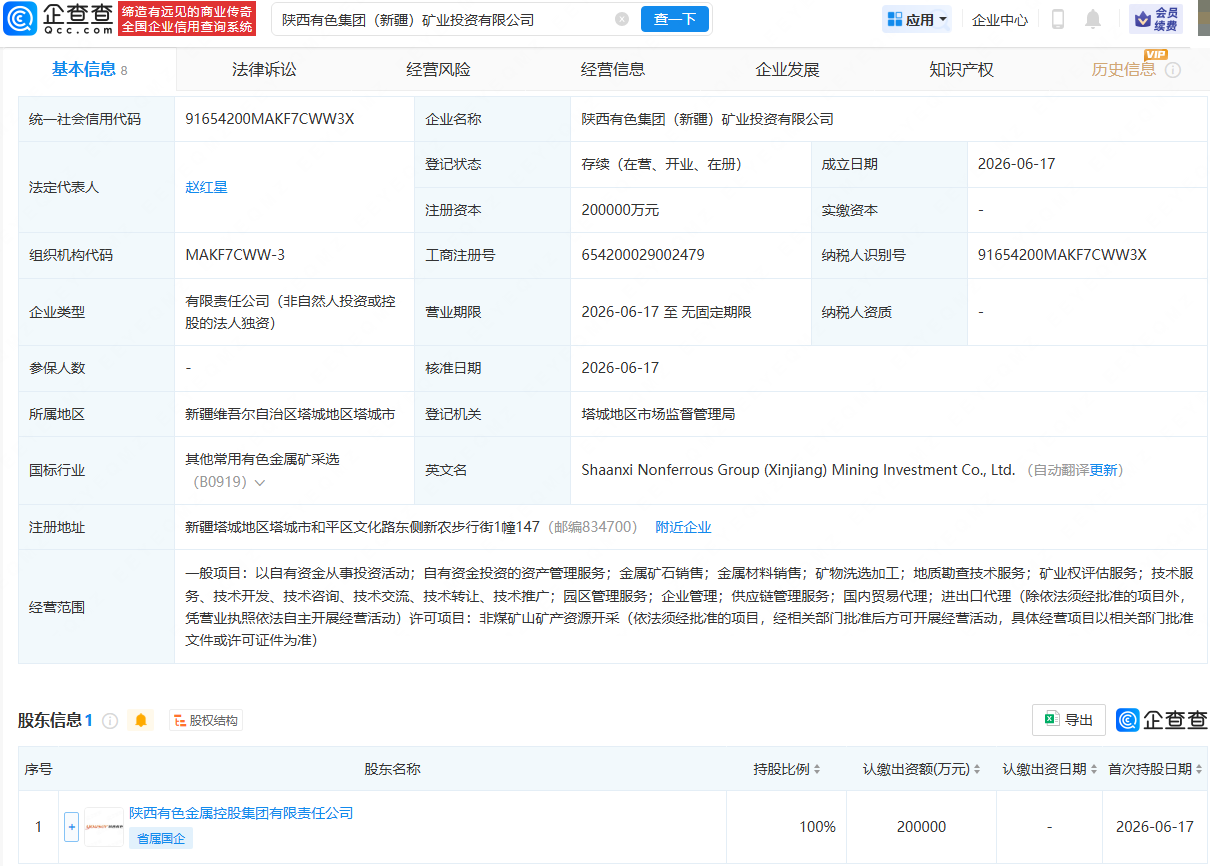Click the promotional banner beside the logo

click(187, 19)
